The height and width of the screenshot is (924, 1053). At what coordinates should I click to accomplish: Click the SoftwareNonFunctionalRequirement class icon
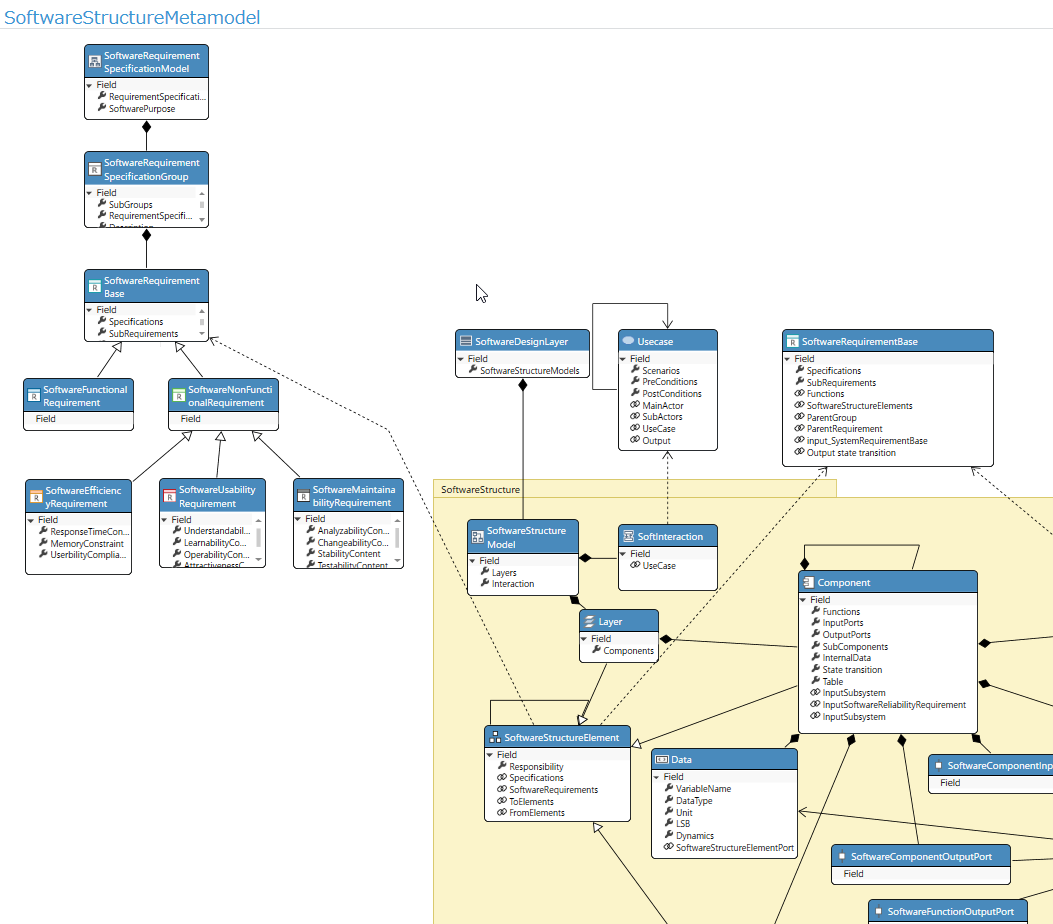pyautogui.click(x=179, y=396)
